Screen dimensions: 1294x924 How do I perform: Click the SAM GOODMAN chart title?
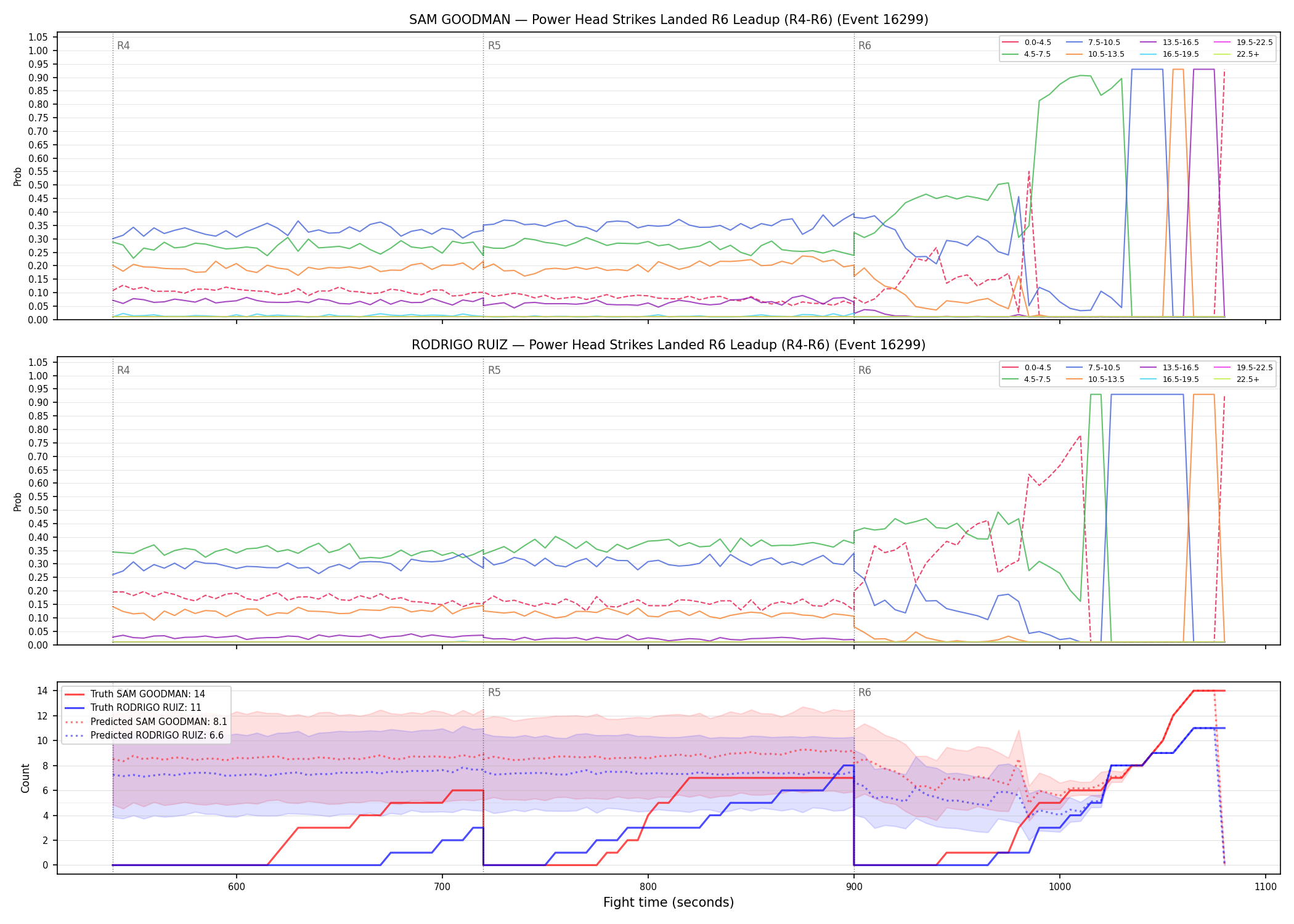coord(669,20)
